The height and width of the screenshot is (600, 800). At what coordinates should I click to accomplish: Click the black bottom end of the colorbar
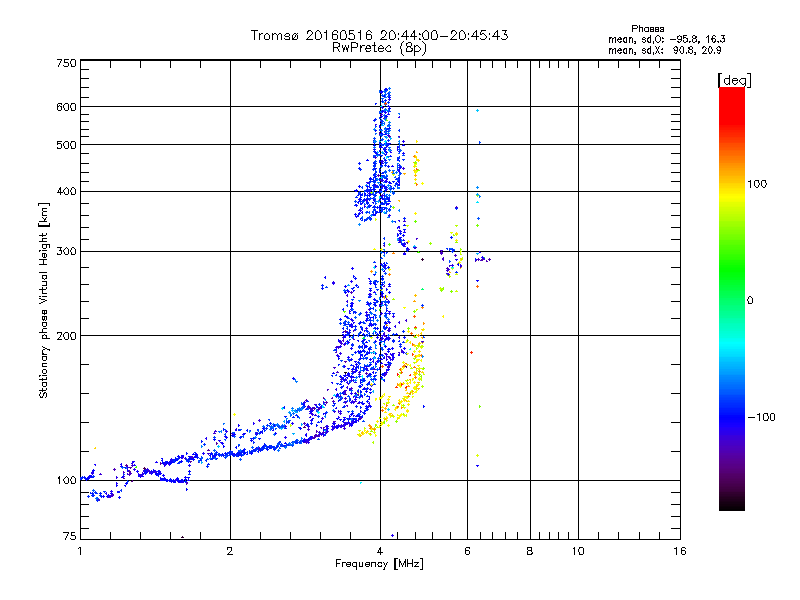click(x=732, y=503)
